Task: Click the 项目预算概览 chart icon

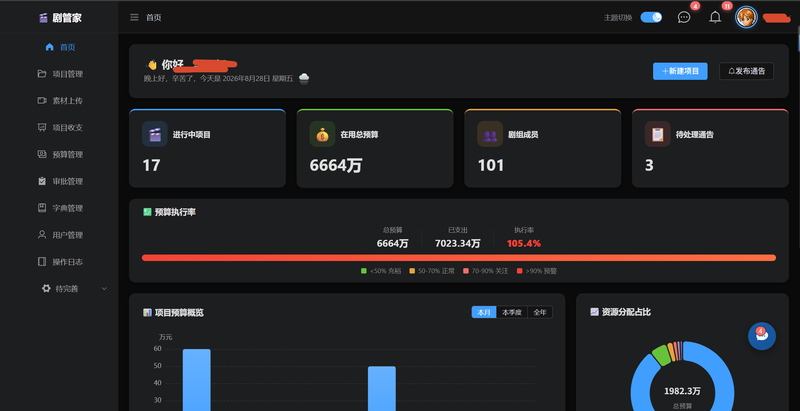Action: (147, 313)
